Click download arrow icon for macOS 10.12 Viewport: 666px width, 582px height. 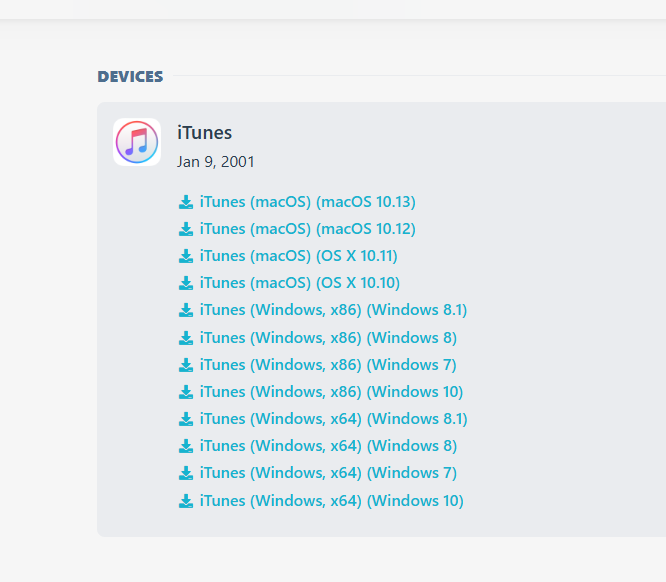click(186, 229)
